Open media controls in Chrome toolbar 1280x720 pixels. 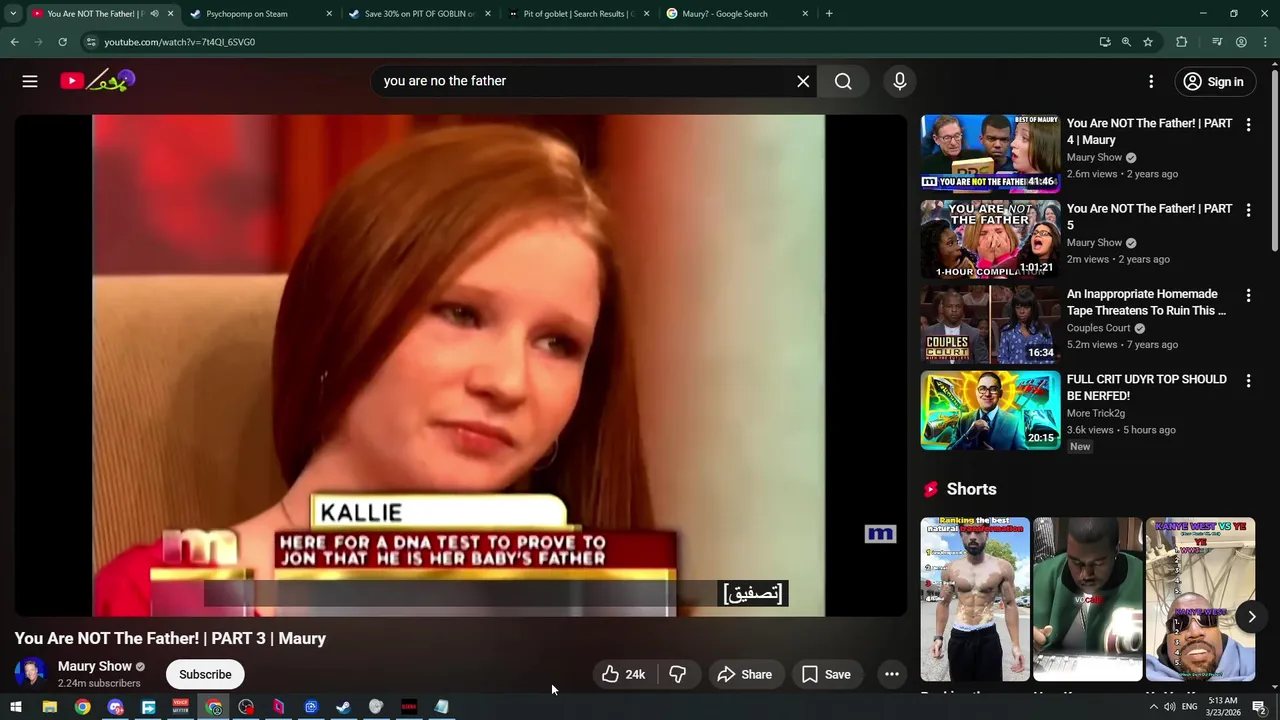coord(1217,42)
